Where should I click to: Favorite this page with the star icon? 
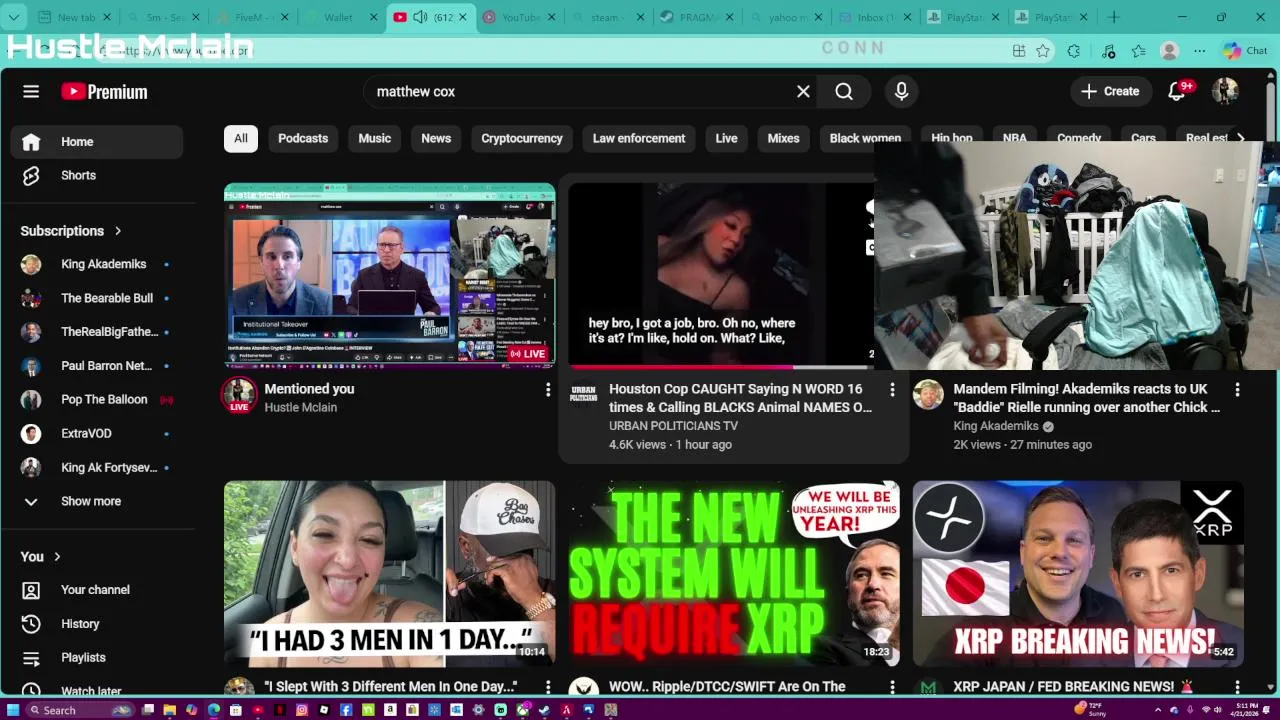coord(1043,51)
